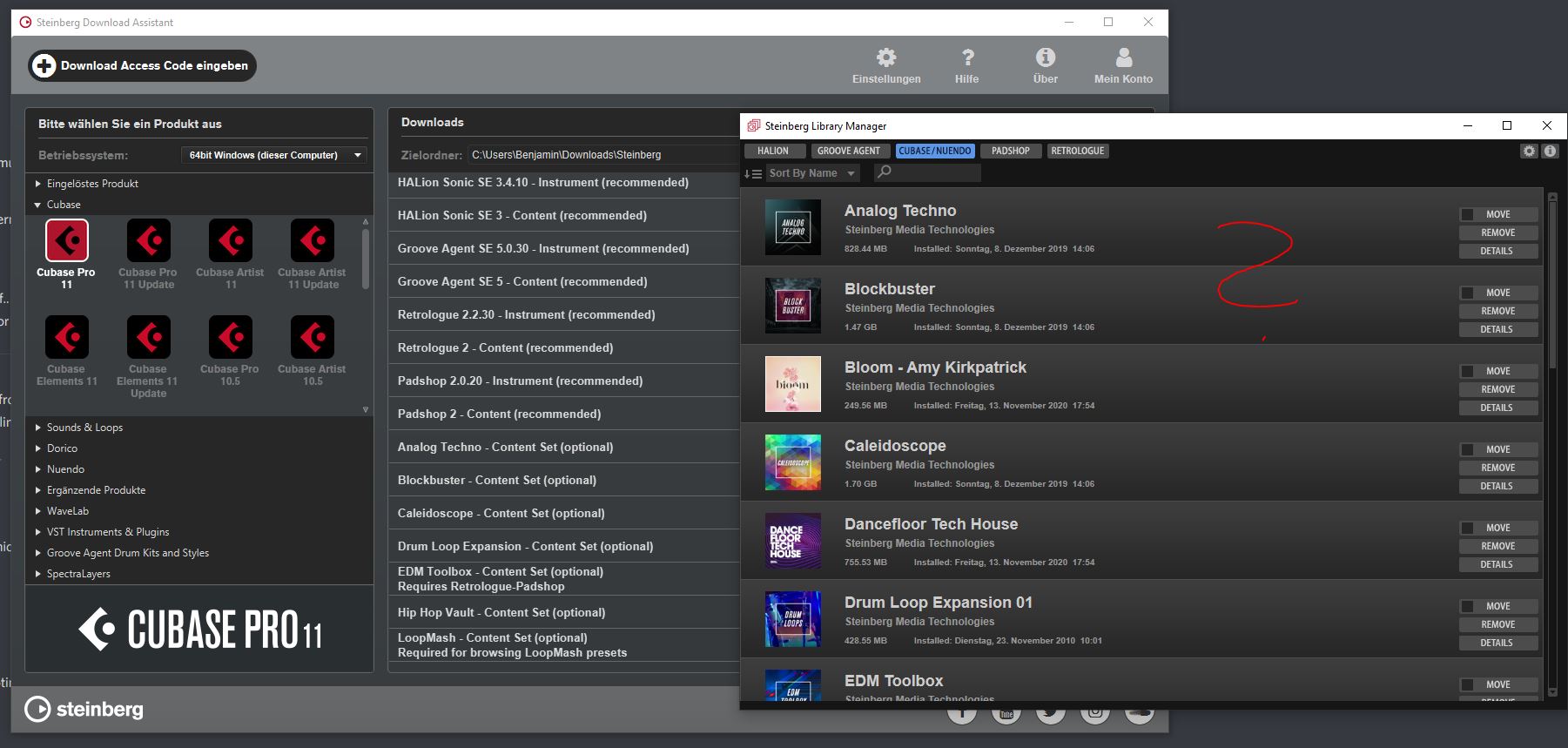Tick the MOVE checkbox for EDM Toolbox
Image resolution: width=1568 pixels, height=748 pixels.
pos(1467,684)
